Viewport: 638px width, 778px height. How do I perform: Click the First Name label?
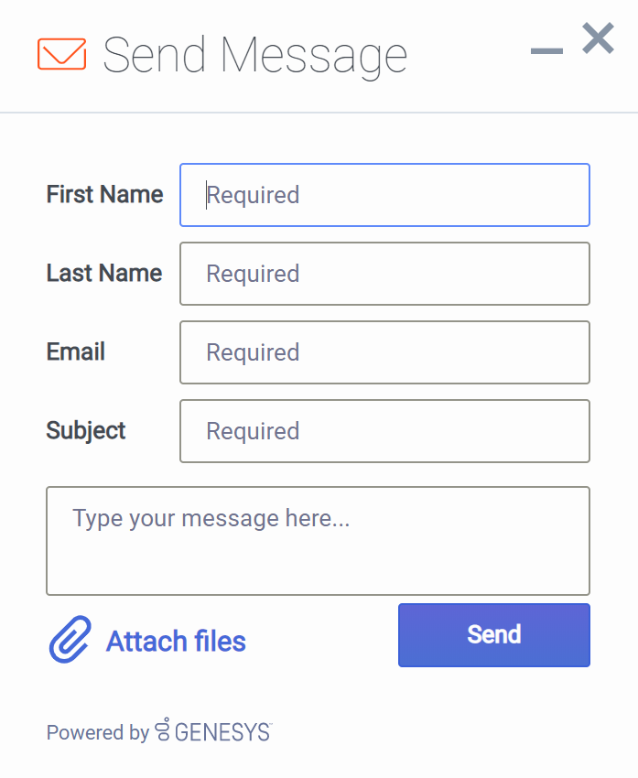click(x=105, y=194)
